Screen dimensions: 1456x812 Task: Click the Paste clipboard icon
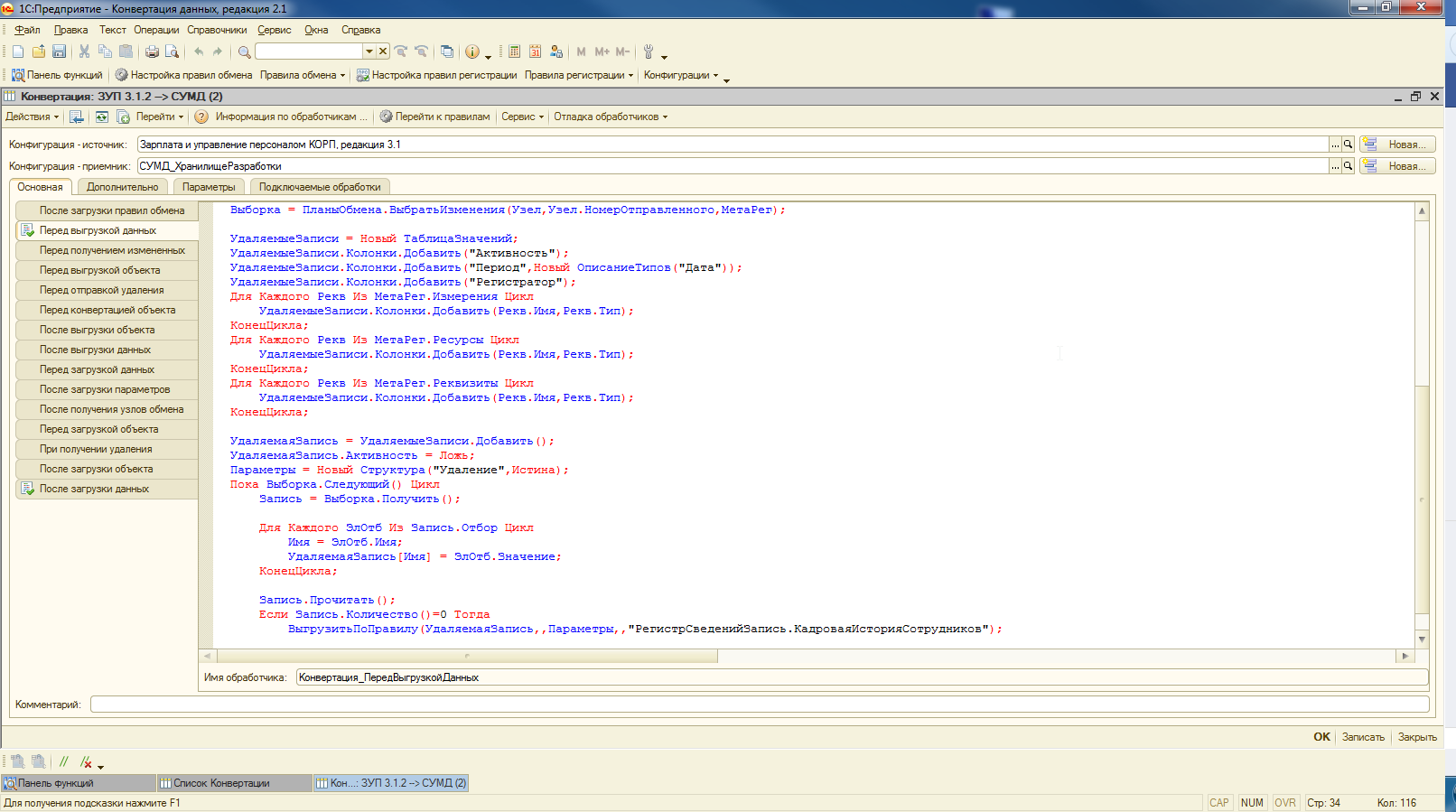click(126, 51)
